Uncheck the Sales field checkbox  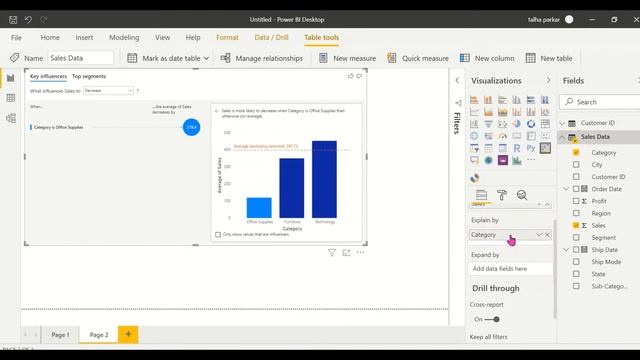[x=576, y=225]
